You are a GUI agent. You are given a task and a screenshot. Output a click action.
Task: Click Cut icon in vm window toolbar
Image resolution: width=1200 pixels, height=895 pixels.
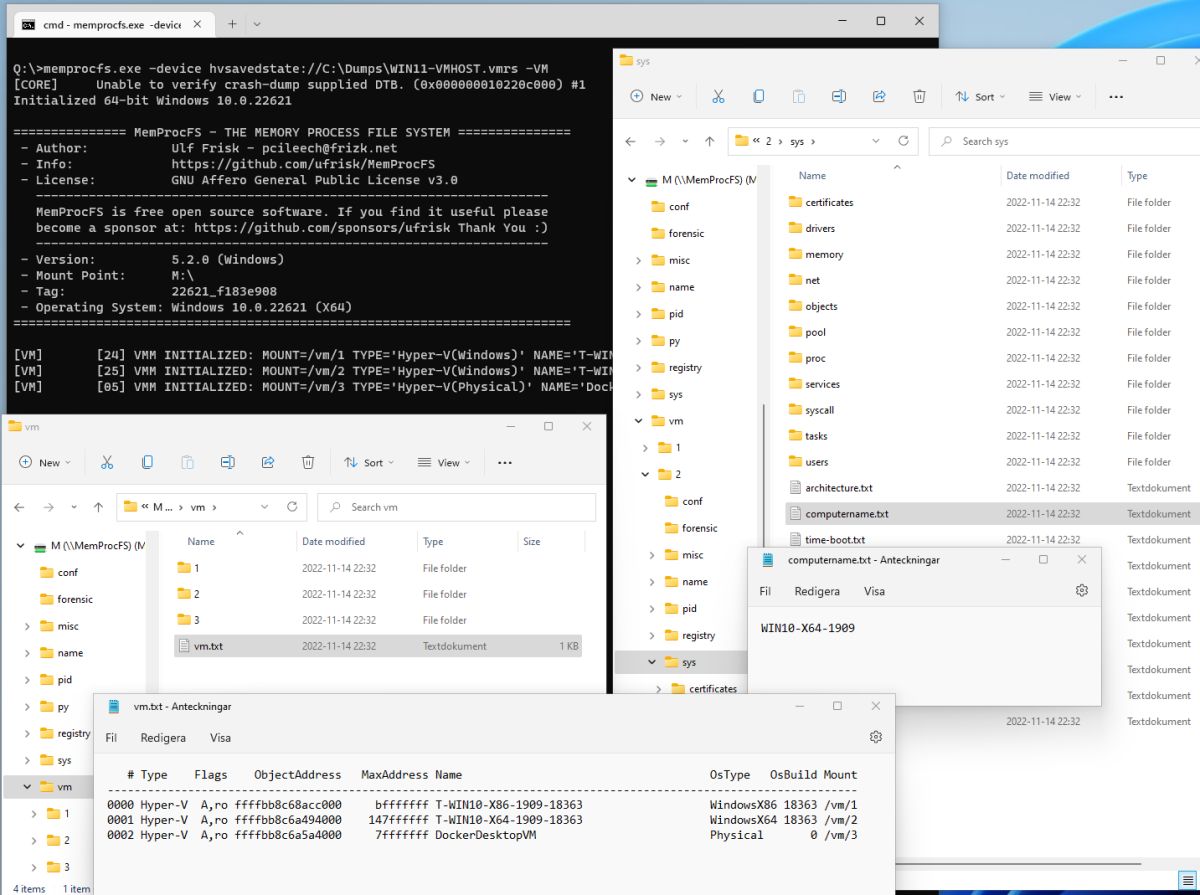click(x=107, y=462)
